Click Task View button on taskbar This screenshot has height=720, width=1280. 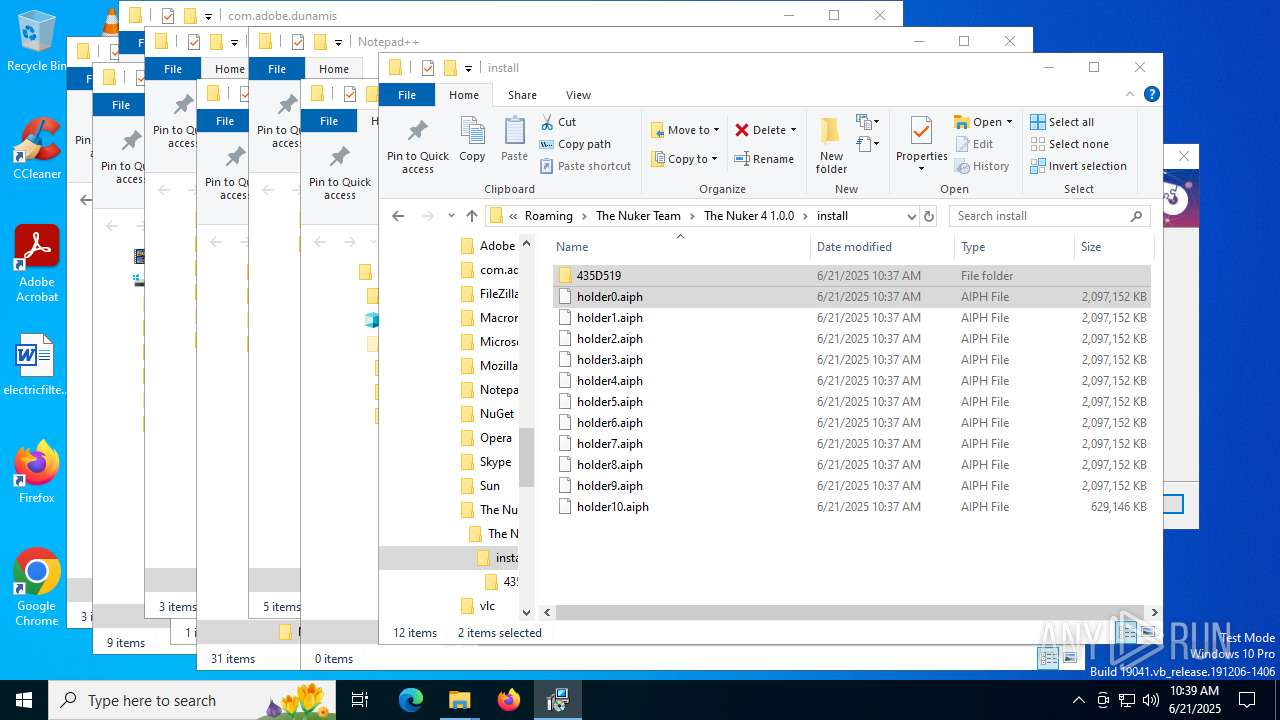point(360,700)
